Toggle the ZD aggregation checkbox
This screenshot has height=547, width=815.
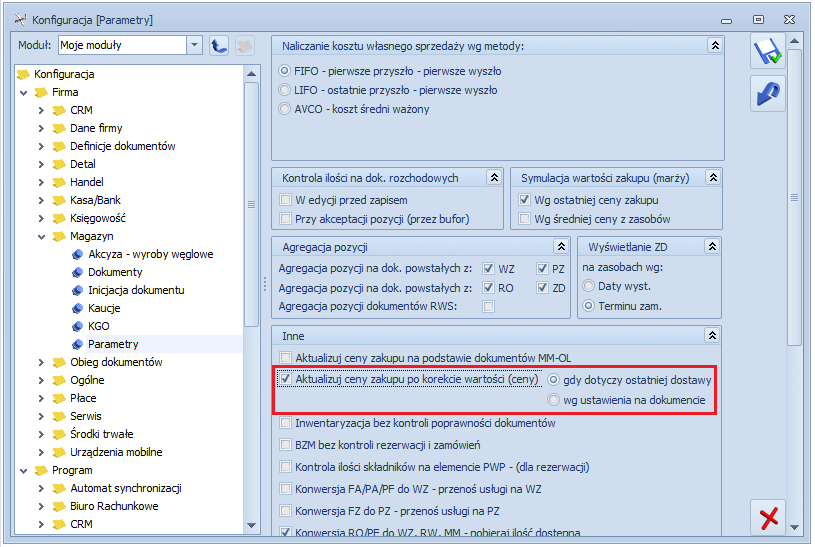pyautogui.click(x=543, y=288)
